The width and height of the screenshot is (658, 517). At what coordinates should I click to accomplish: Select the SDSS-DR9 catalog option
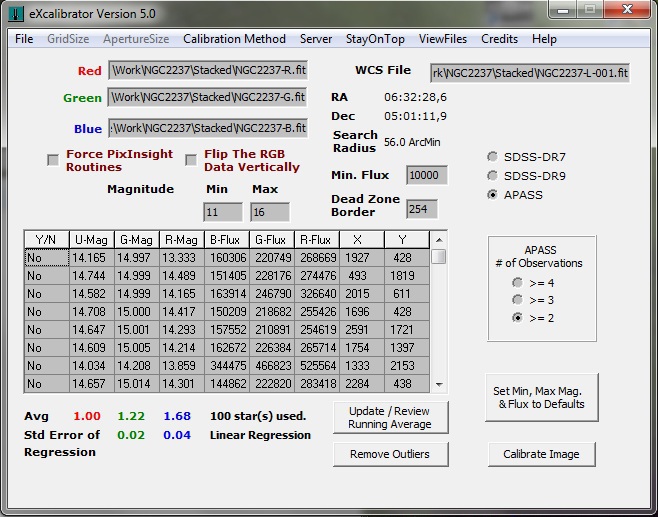(492, 176)
